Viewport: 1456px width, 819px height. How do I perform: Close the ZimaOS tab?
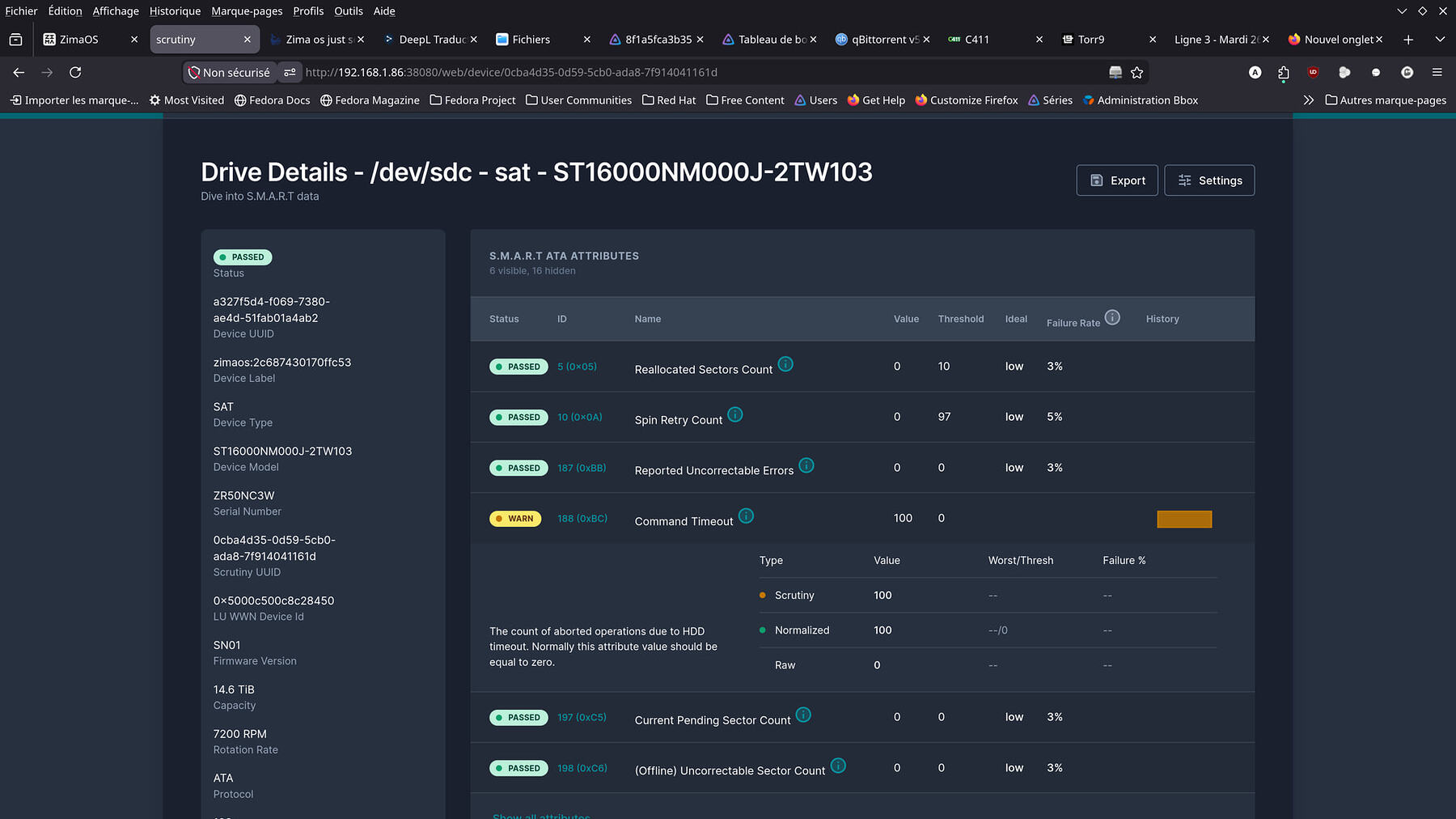134,40
